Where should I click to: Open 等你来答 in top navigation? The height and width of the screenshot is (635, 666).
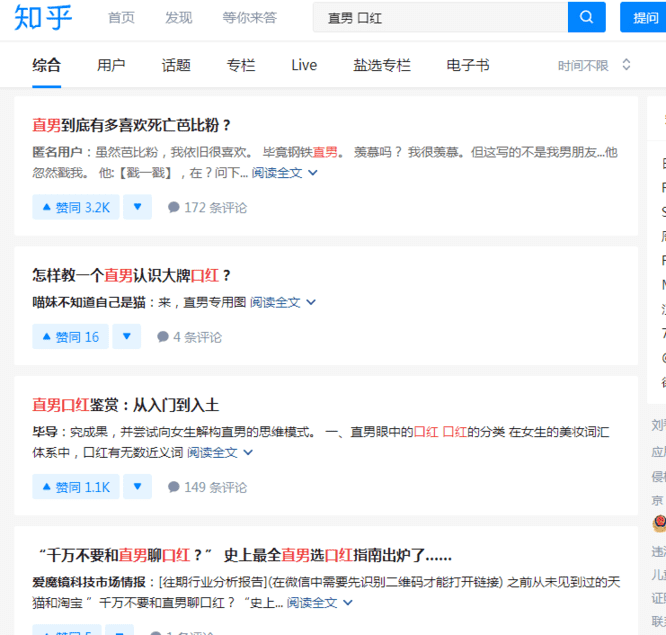click(x=250, y=17)
